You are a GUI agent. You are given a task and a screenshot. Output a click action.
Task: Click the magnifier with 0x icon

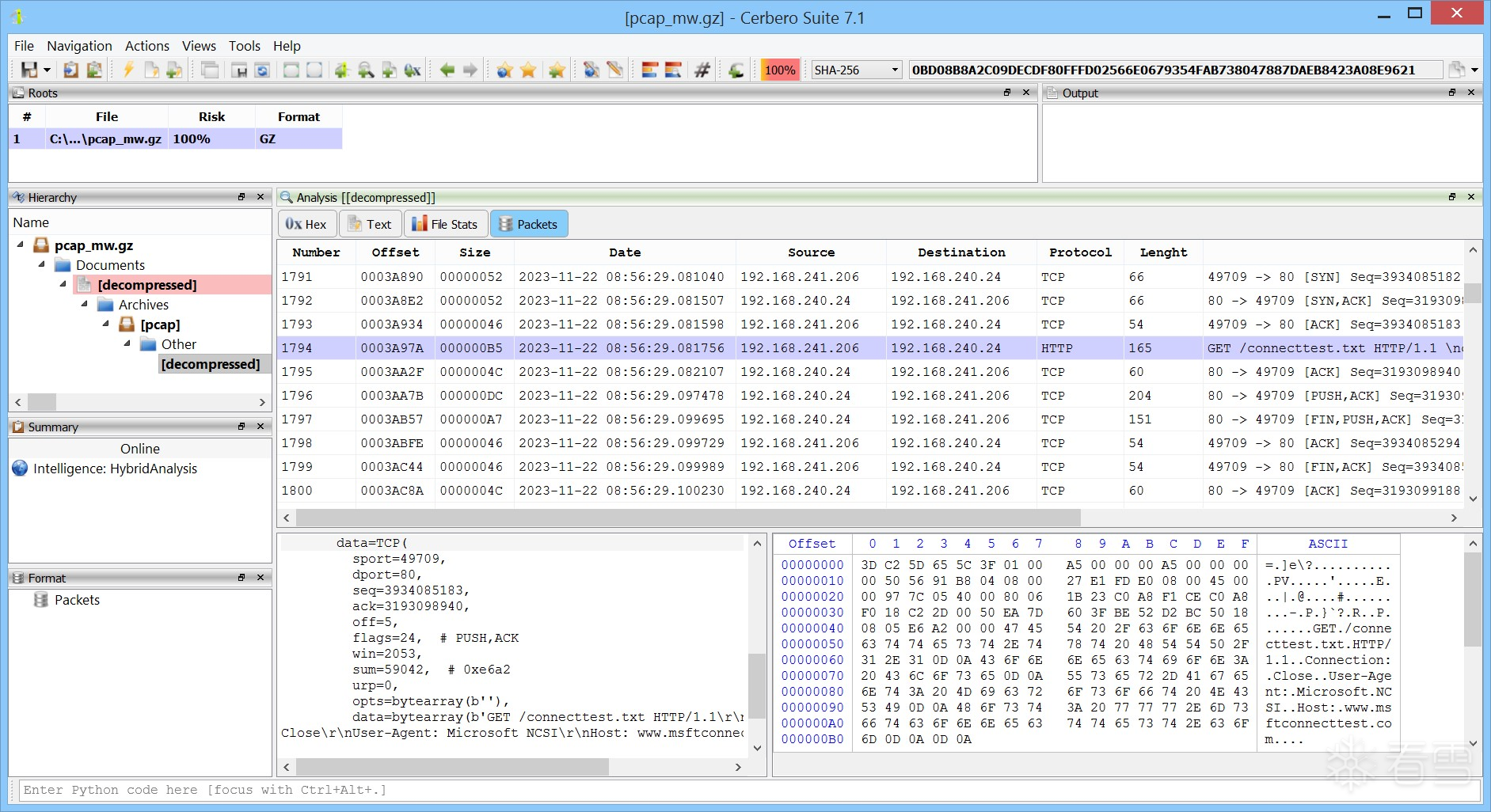click(x=413, y=70)
